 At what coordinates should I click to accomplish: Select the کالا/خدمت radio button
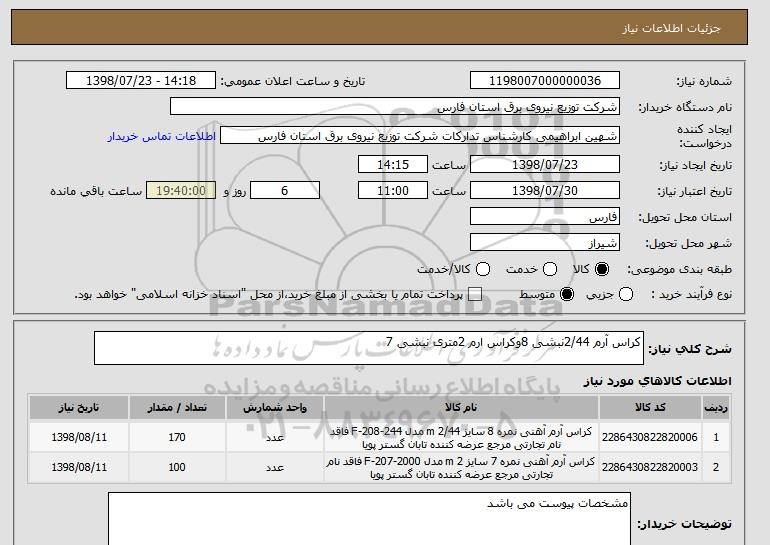pyautogui.click(x=483, y=269)
